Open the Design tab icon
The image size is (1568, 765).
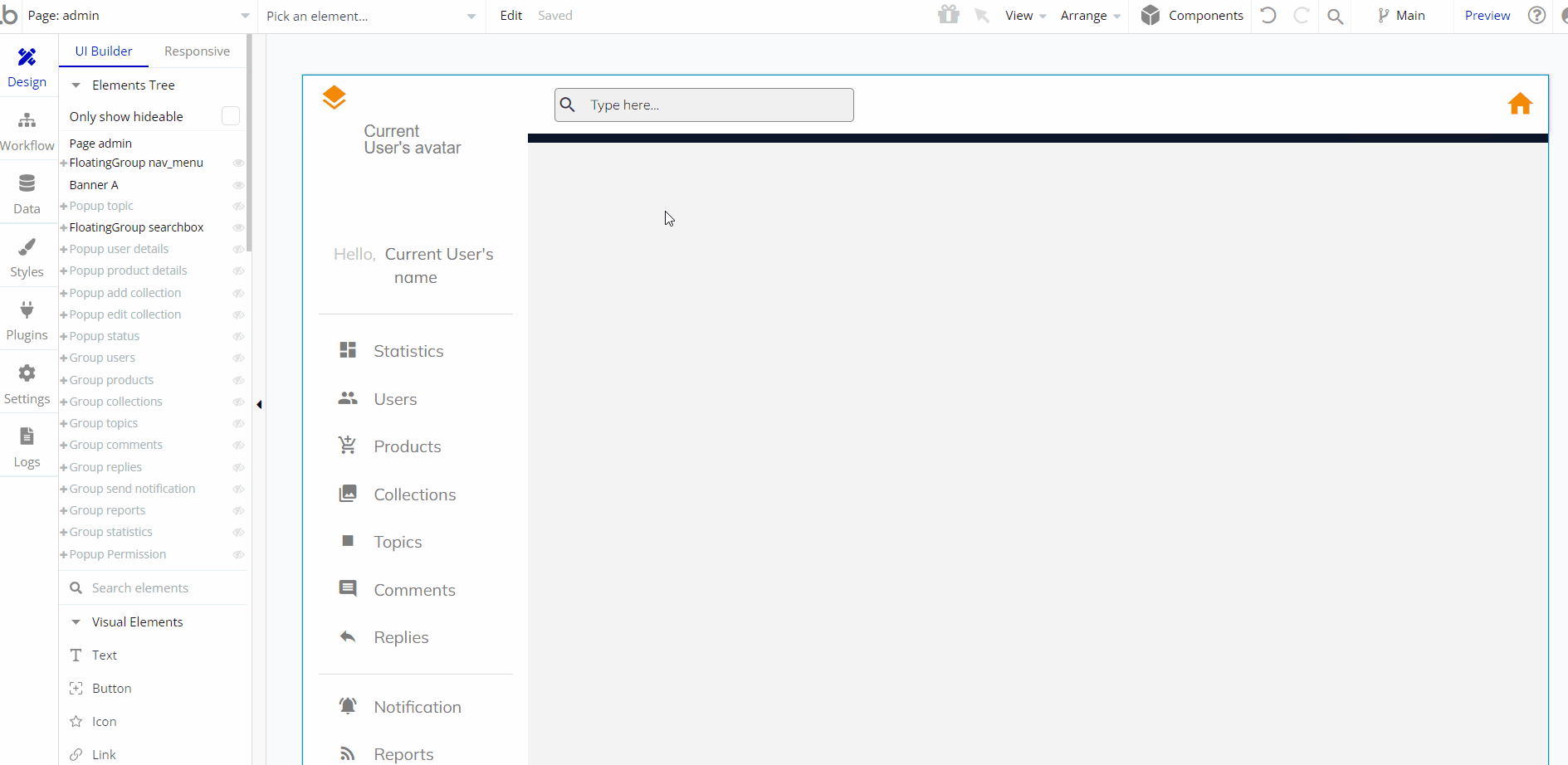click(x=27, y=57)
